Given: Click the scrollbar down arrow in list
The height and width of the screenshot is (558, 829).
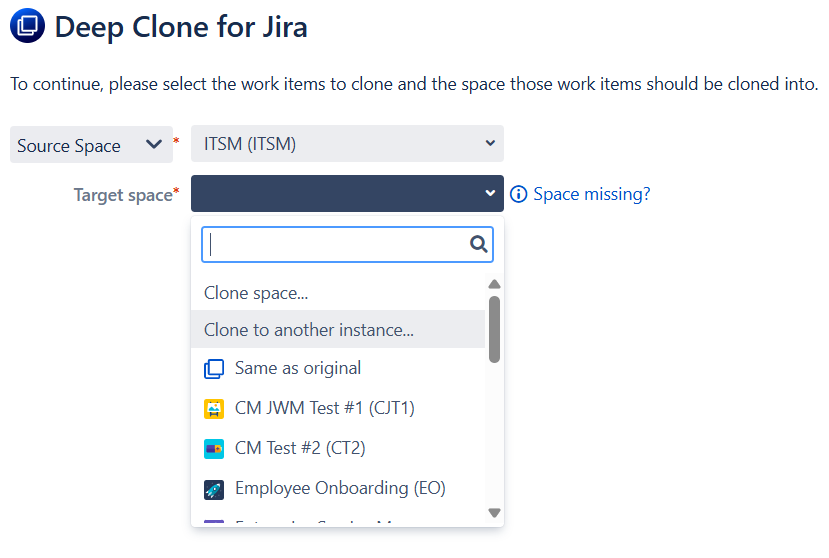Looking at the screenshot, I should tap(494, 512).
